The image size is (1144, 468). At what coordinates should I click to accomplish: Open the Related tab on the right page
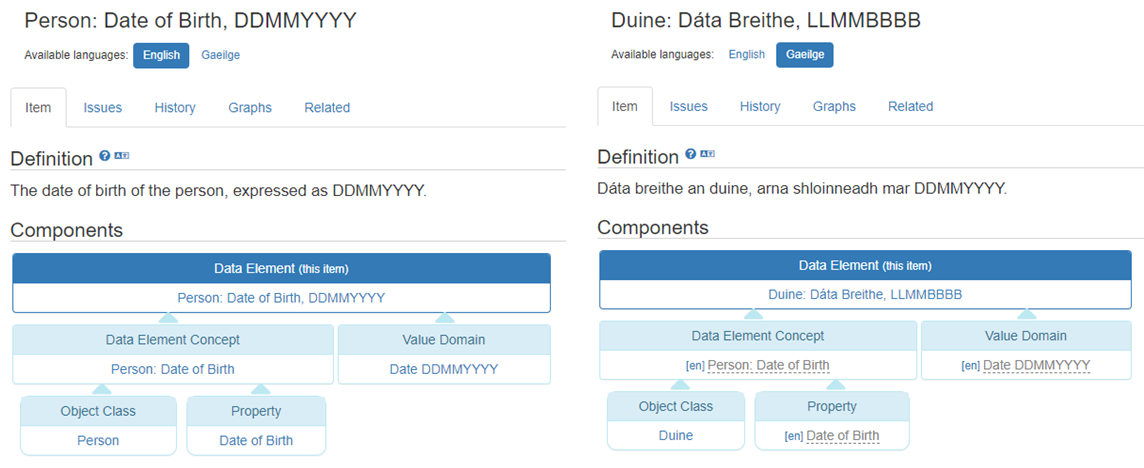[911, 106]
